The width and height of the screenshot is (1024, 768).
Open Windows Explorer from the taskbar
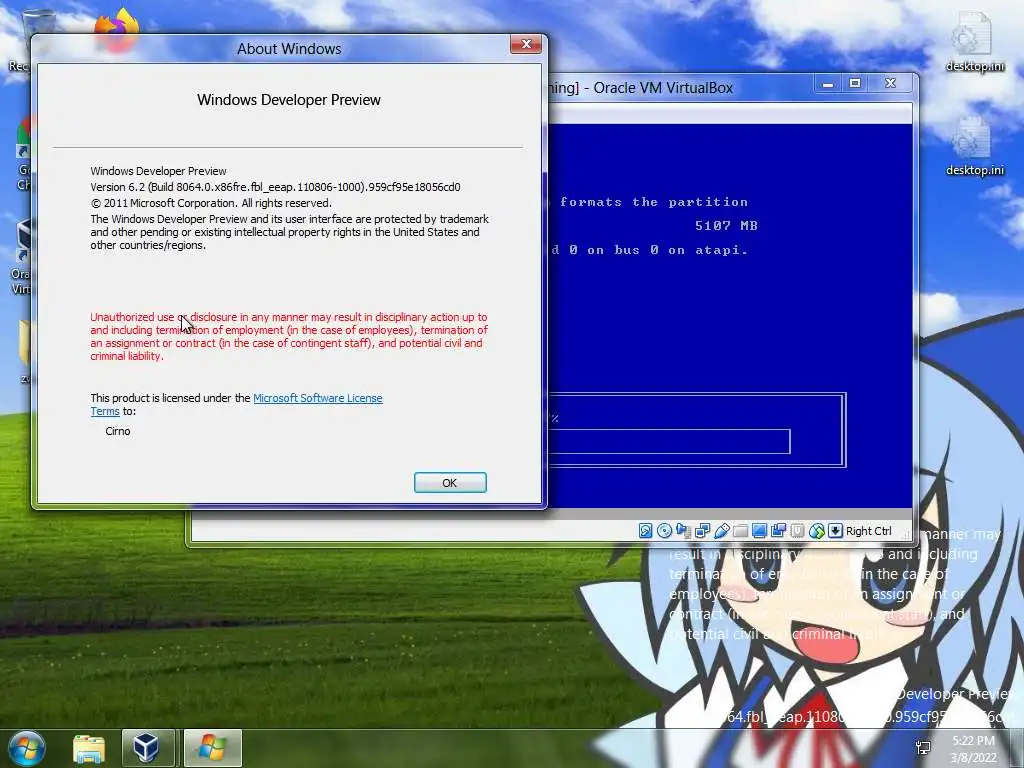coord(89,748)
